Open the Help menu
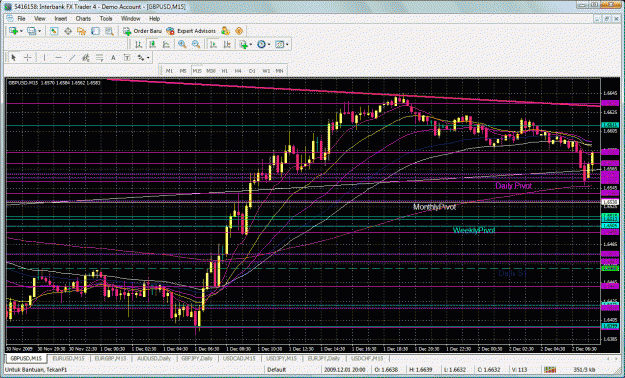This screenshot has height=378, width=625. [155, 19]
